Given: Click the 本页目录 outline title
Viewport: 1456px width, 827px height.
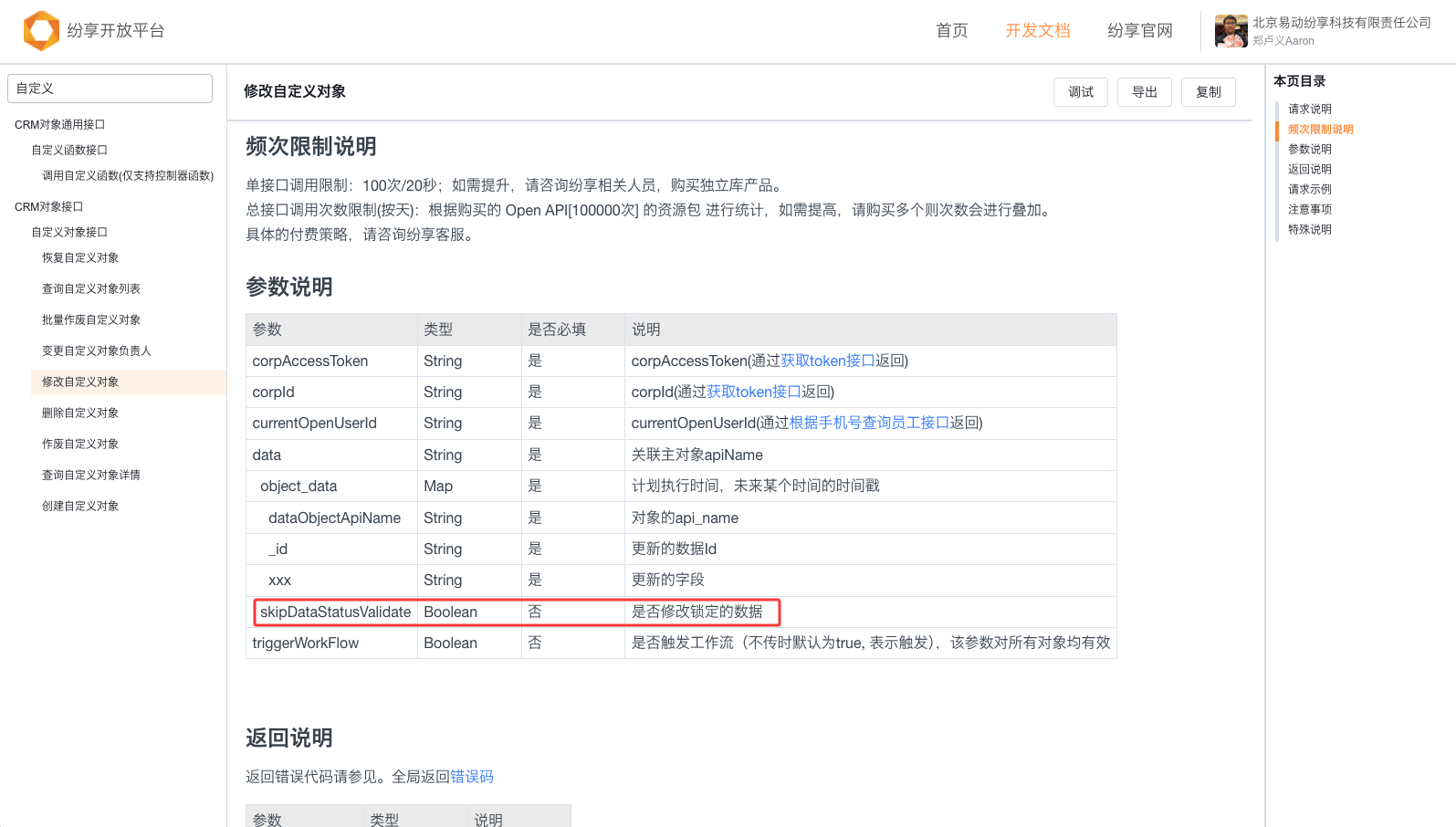Looking at the screenshot, I should tap(1300, 81).
